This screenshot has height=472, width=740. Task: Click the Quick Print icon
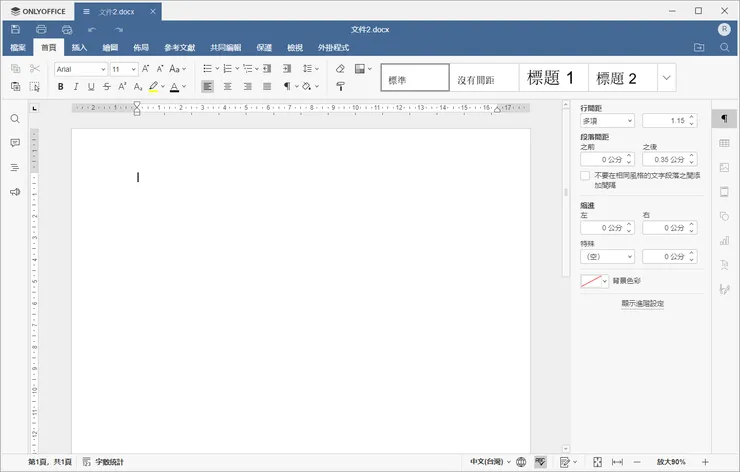click(x=67, y=30)
